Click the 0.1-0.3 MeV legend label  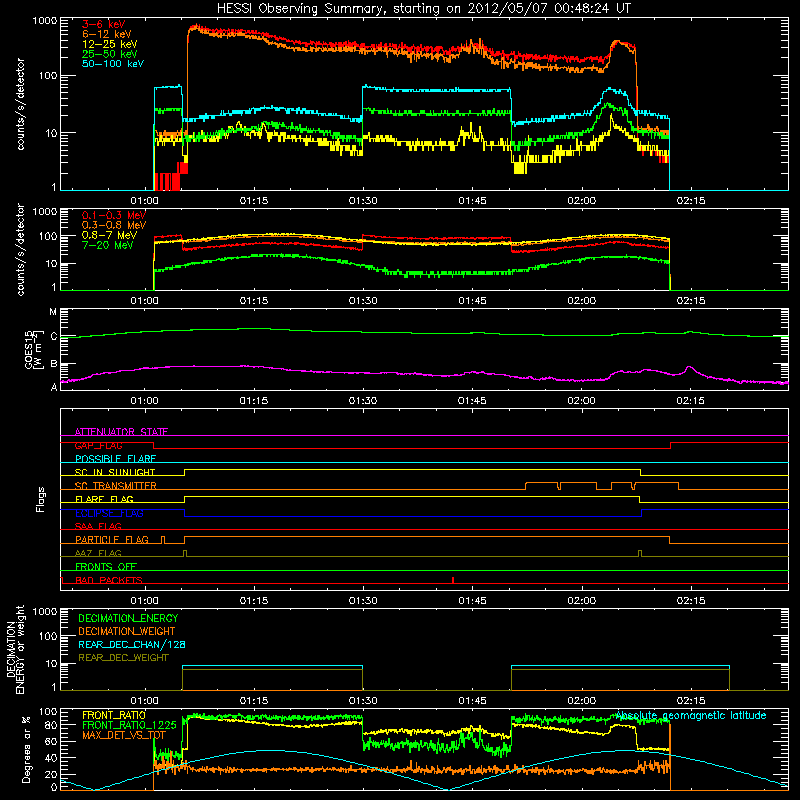[x=114, y=215]
